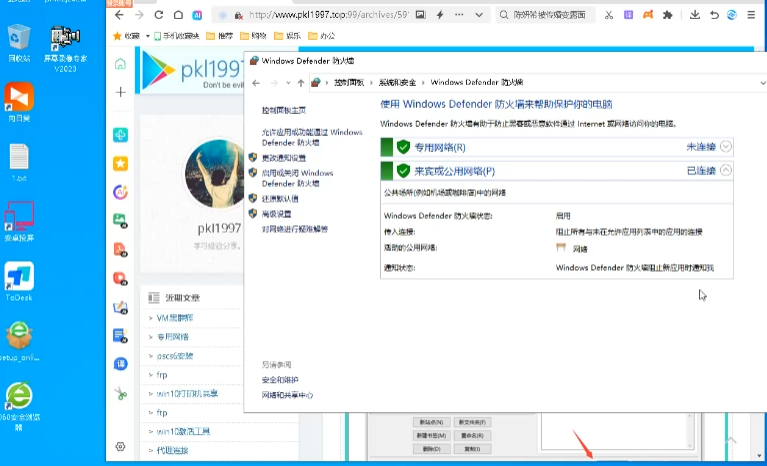
Task: Click 控制面板 in the breadcrumb path
Action: [349, 83]
